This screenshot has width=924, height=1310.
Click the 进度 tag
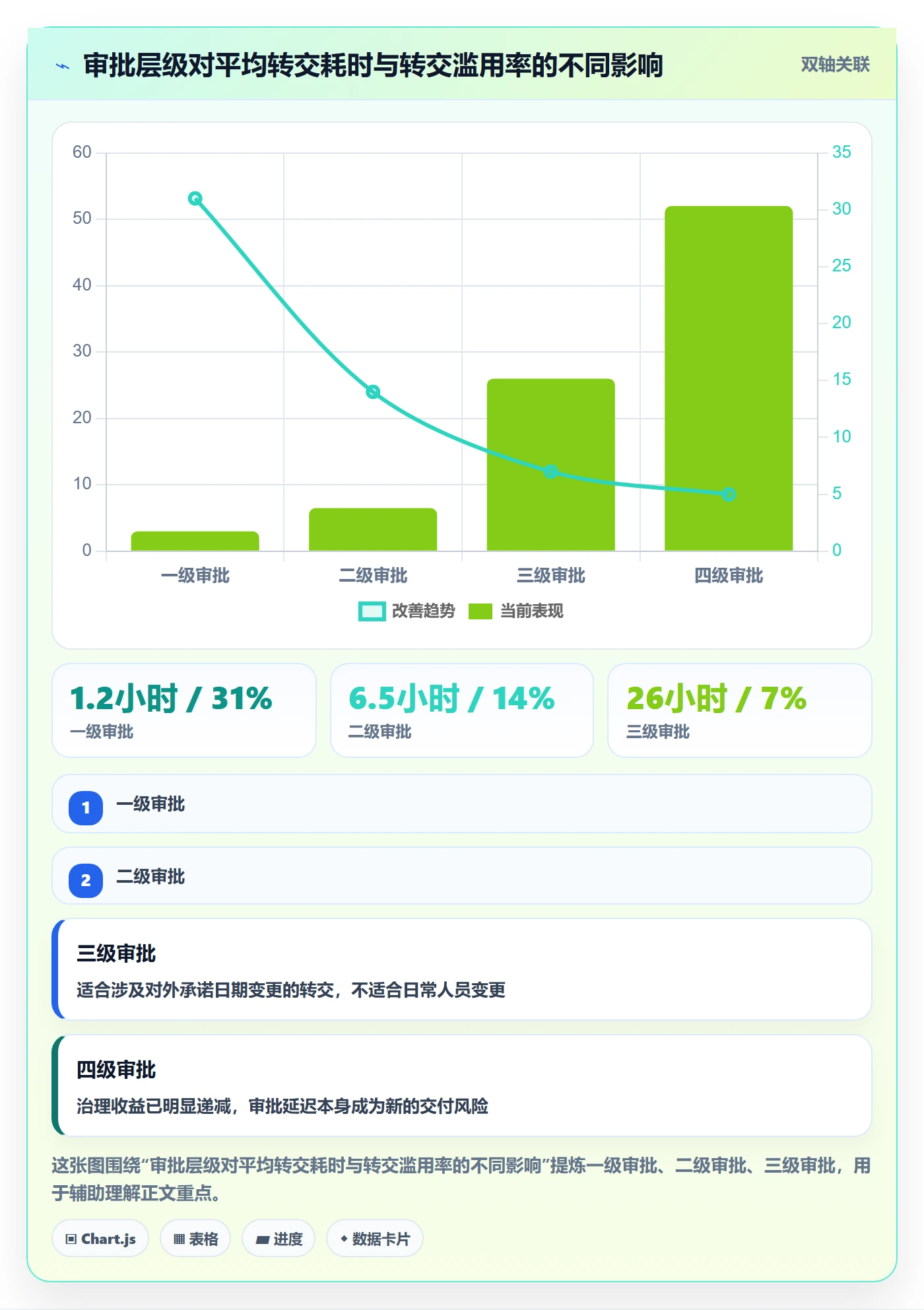[279, 1239]
